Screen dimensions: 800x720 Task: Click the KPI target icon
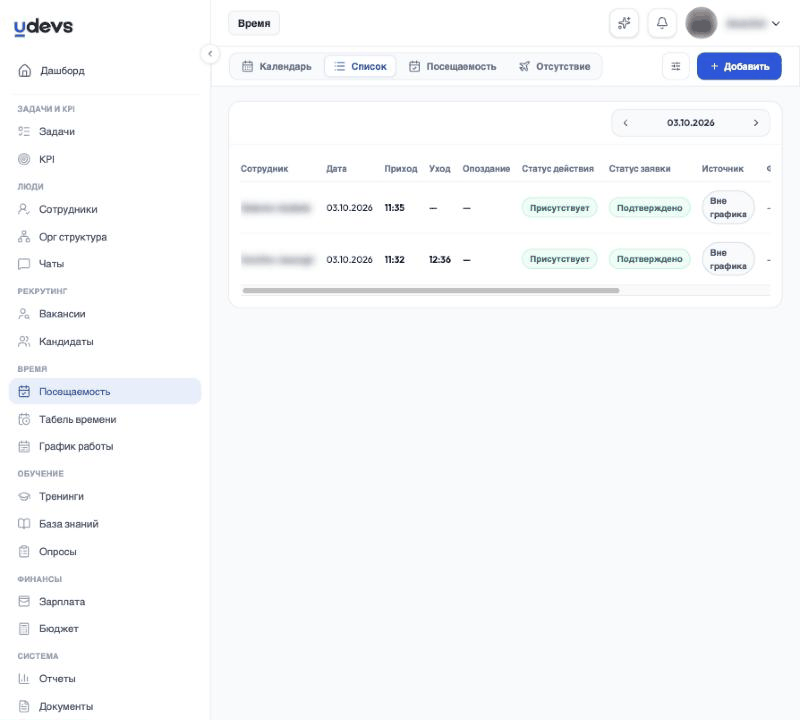click(x=24, y=159)
